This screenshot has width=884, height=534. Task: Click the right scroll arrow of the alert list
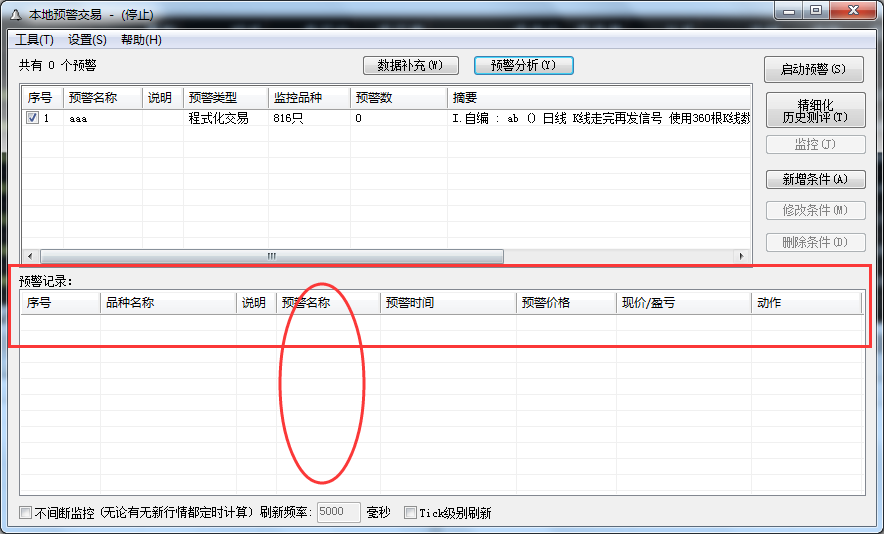[x=741, y=256]
